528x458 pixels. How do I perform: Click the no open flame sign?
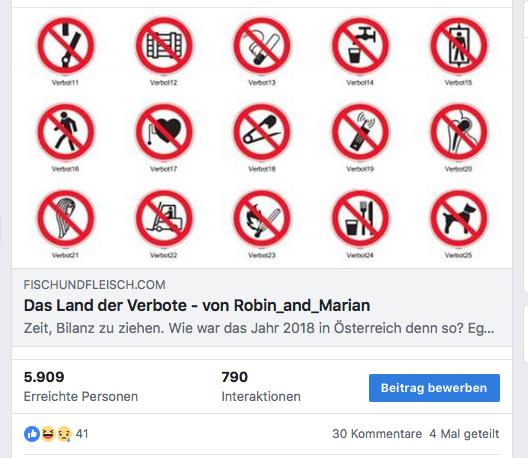[262, 218]
